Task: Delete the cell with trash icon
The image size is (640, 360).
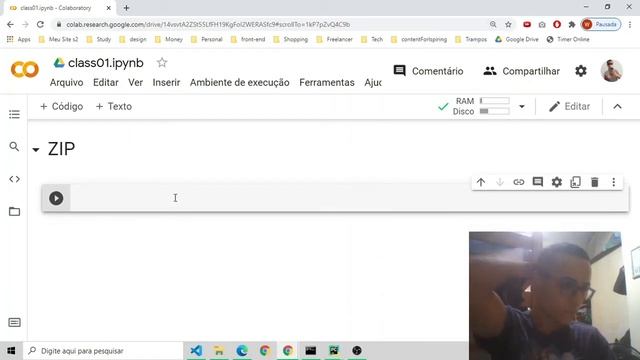Action: click(x=595, y=182)
